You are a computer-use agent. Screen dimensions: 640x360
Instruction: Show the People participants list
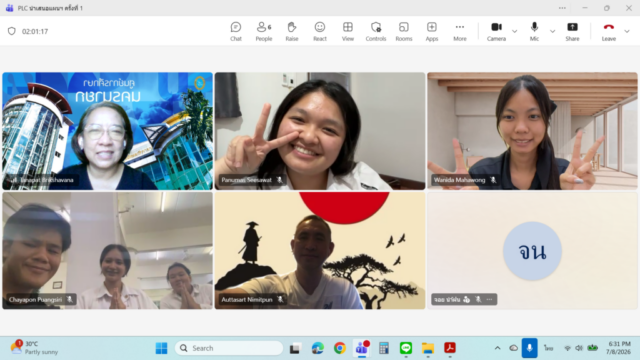(264, 31)
